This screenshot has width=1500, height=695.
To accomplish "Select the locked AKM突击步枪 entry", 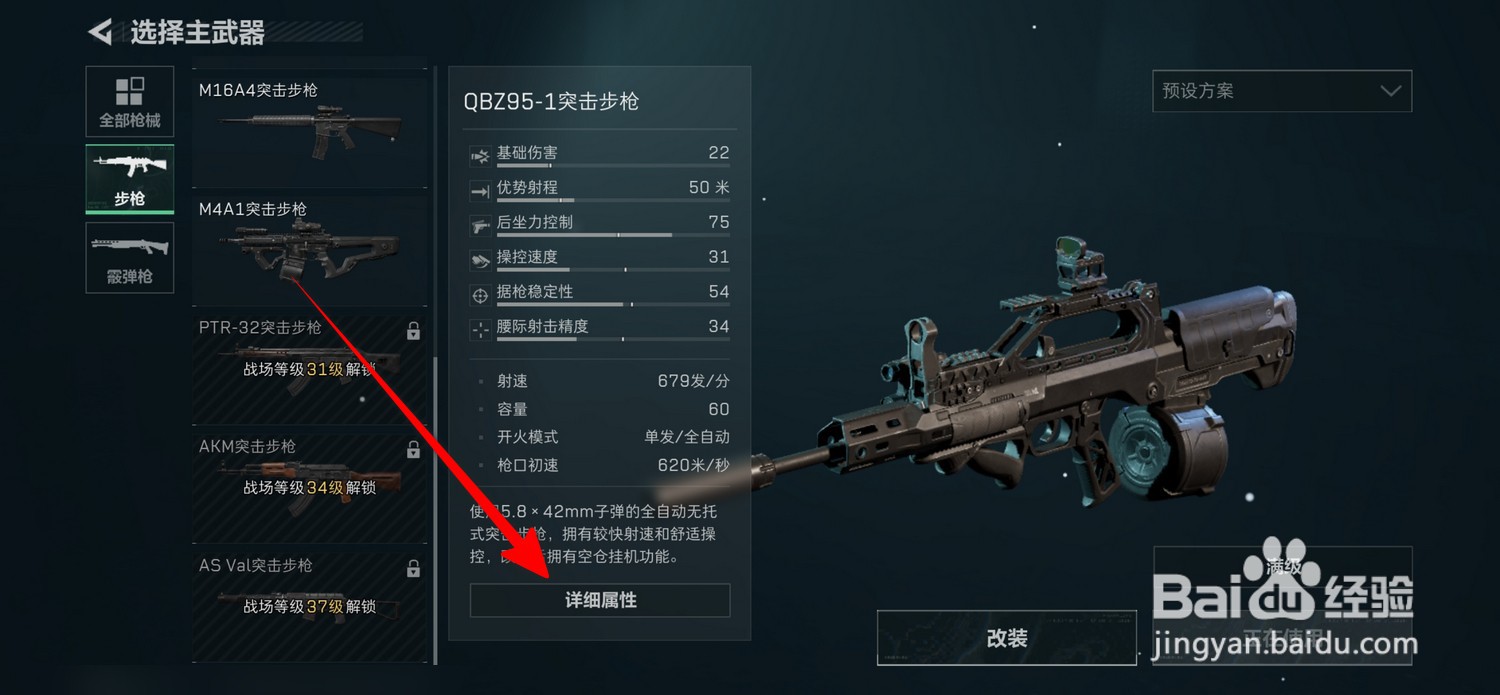I will [310, 487].
